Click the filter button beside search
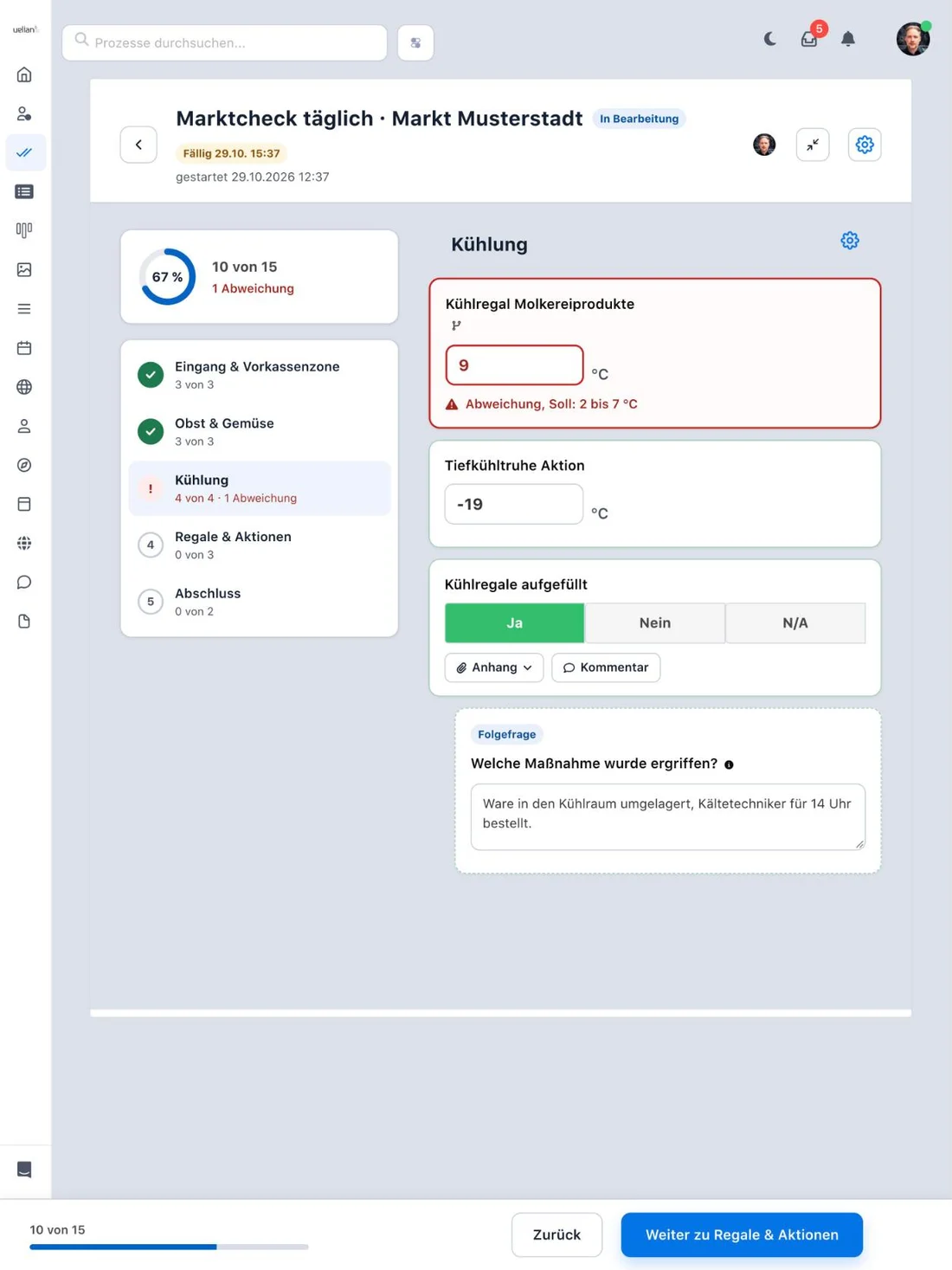 (415, 42)
